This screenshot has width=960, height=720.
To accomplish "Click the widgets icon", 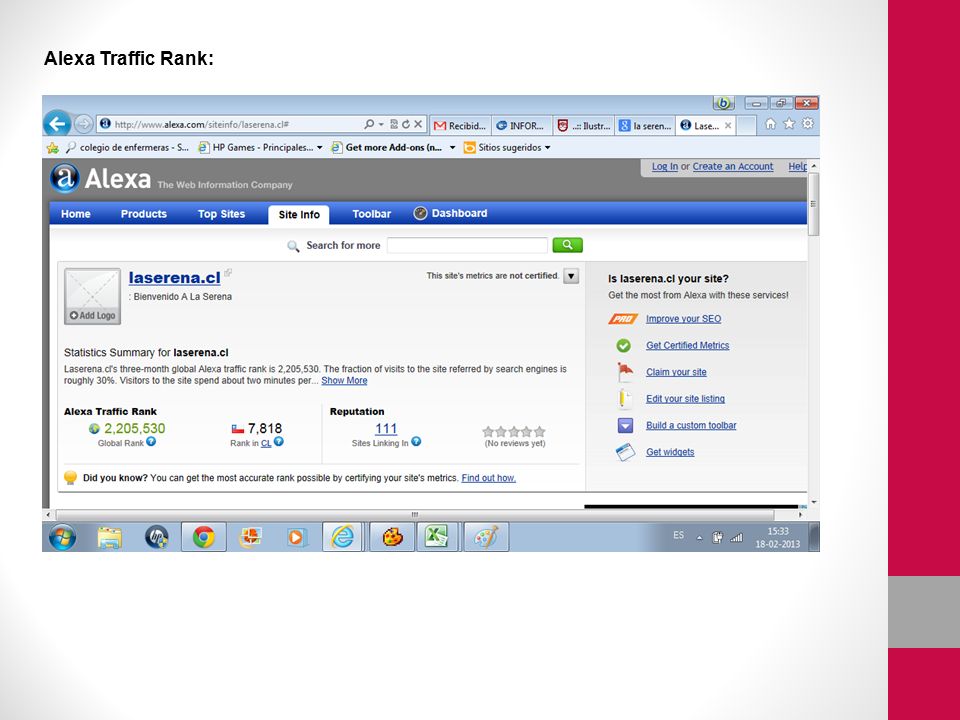I will [625, 452].
